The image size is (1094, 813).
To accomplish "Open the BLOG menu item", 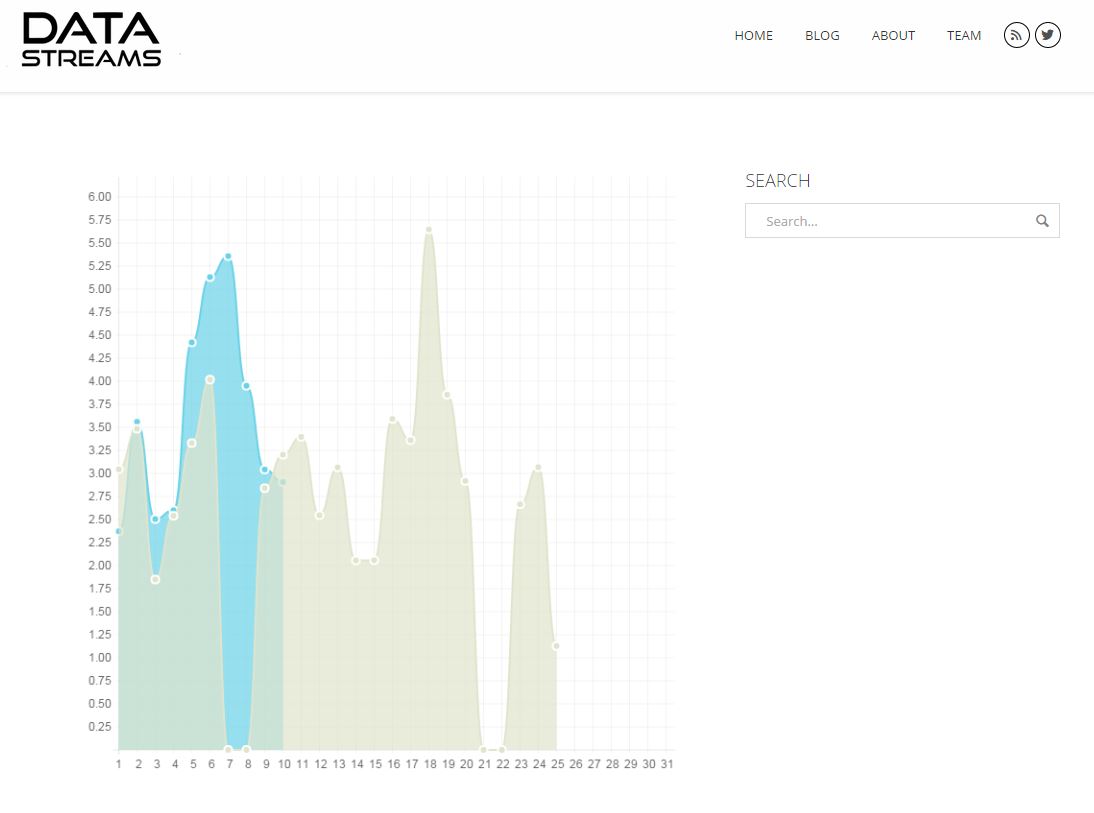I will 822,36.
